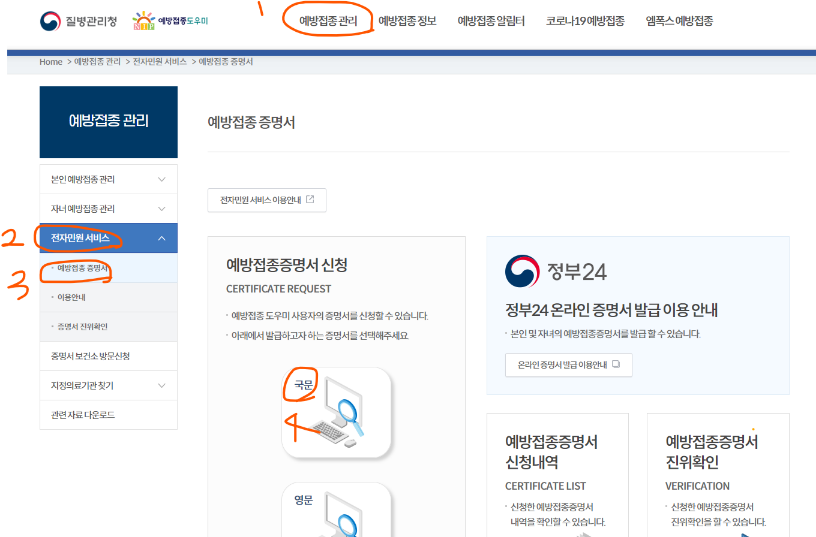Image resolution: width=816 pixels, height=537 pixels.
Task: Select the 국문 certificate request icon
Action: (x=336, y=413)
